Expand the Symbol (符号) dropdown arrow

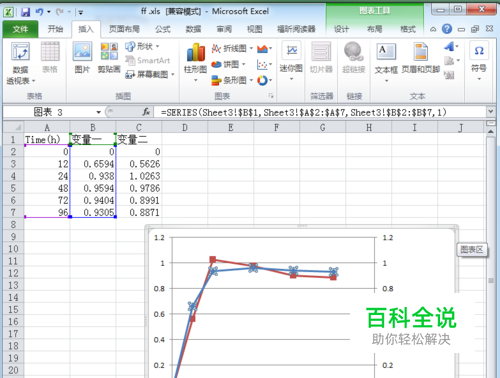pyautogui.click(x=479, y=79)
